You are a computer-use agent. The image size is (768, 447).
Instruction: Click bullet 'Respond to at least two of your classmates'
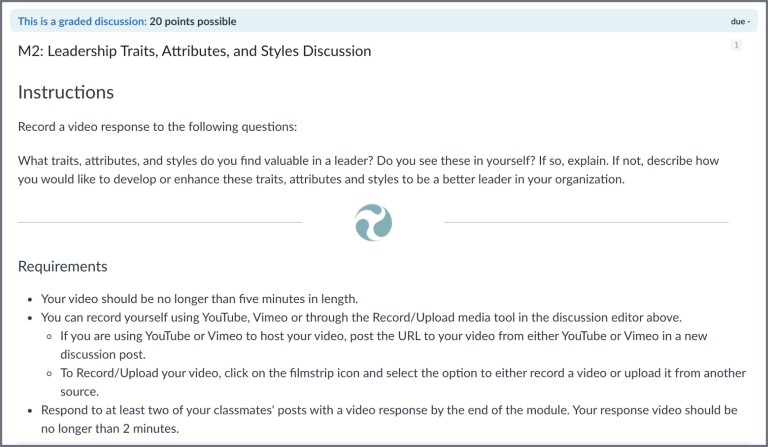[389, 419]
